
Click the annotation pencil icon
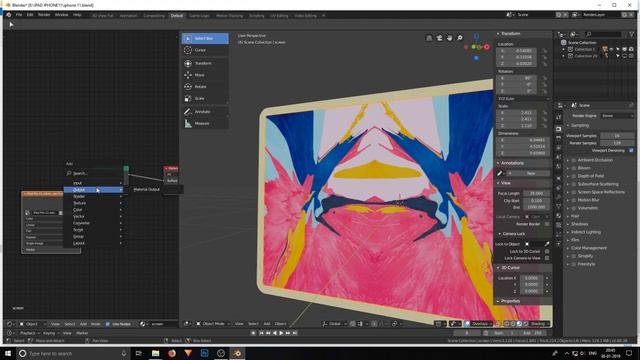[x=500, y=173]
